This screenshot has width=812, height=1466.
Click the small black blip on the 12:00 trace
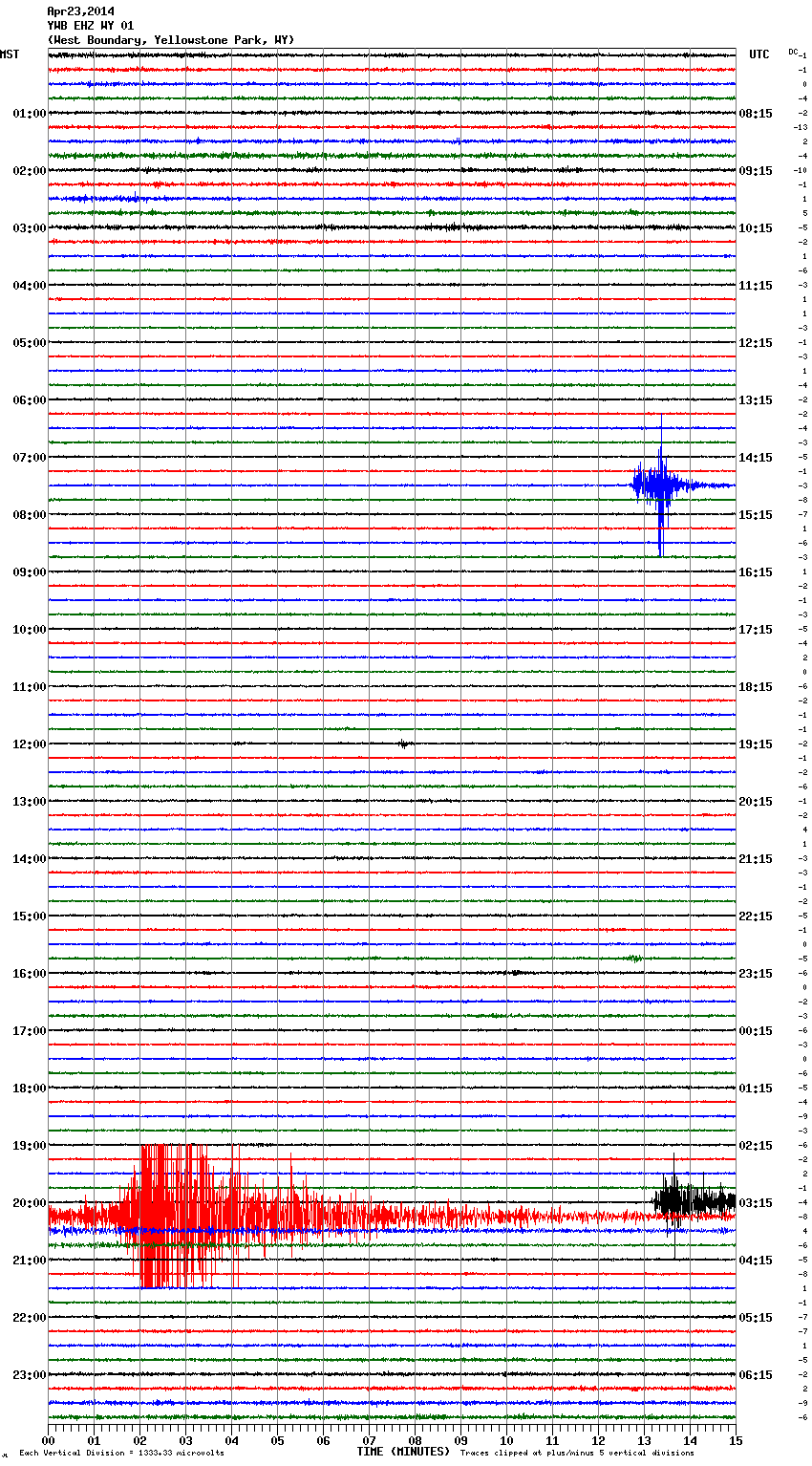[405, 744]
